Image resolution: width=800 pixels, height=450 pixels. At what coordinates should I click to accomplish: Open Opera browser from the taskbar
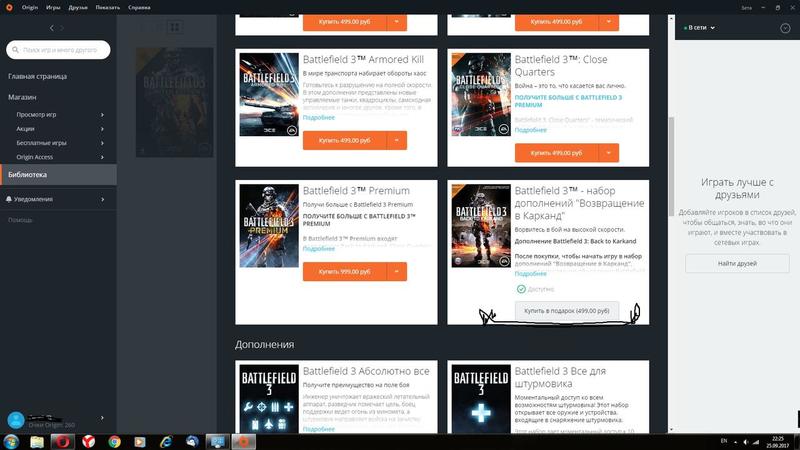pyautogui.click(x=63, y=442)
